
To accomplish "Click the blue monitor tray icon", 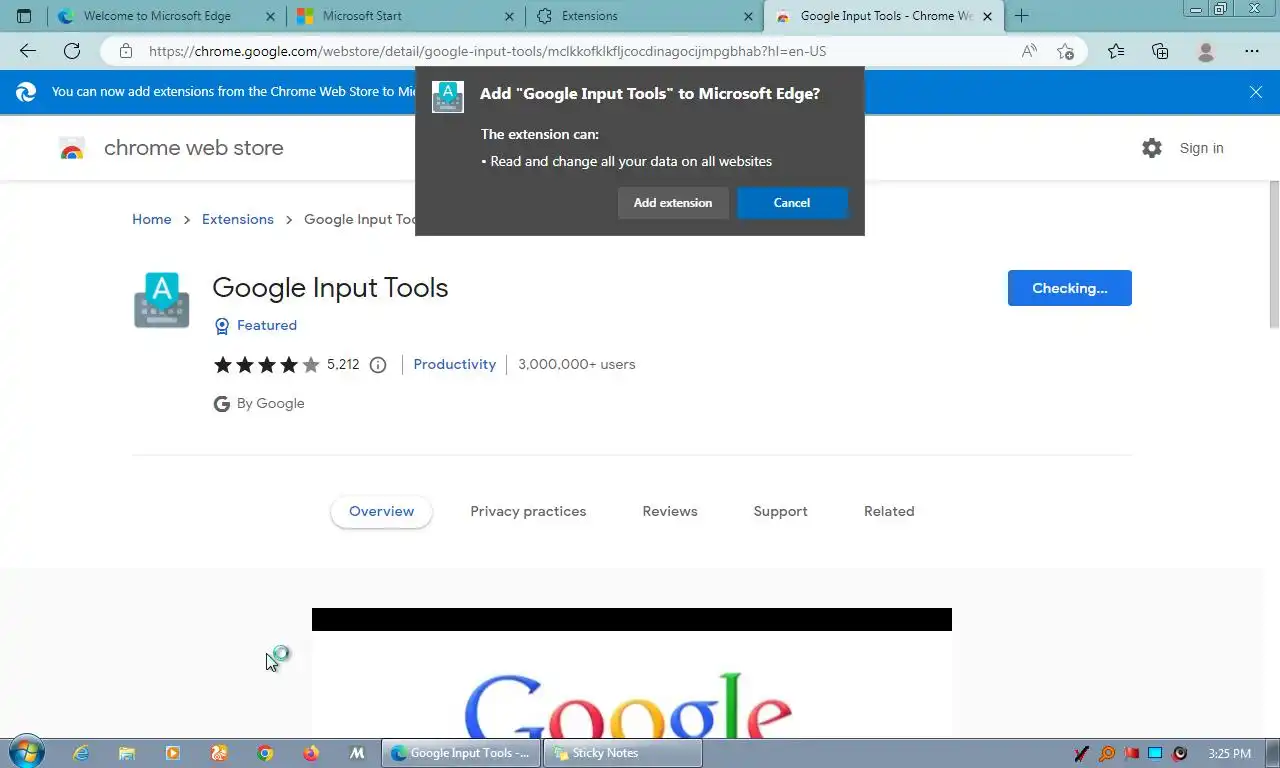I will pyautogui.click(x=1155, y=753).
